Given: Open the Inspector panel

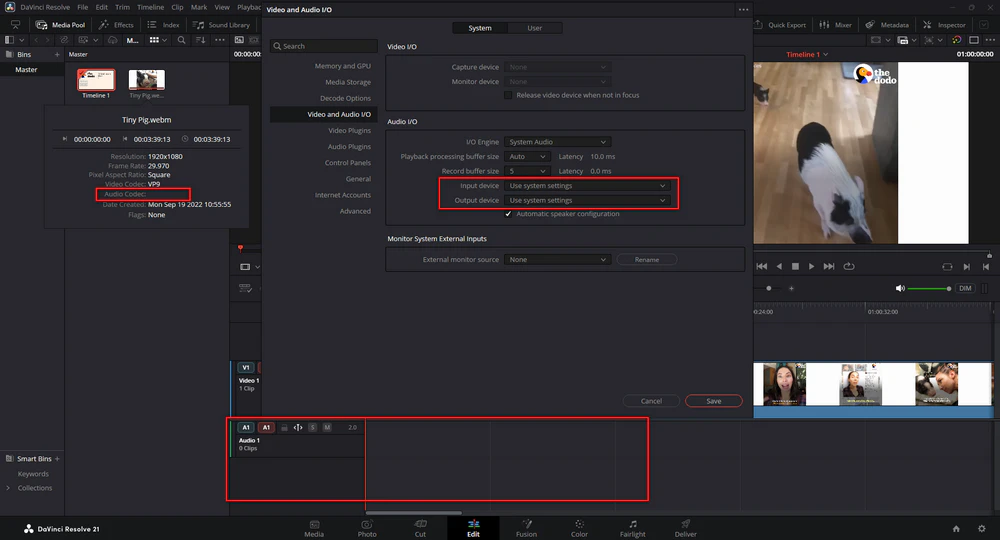Looking at the screenshot, I should [944, 25].
